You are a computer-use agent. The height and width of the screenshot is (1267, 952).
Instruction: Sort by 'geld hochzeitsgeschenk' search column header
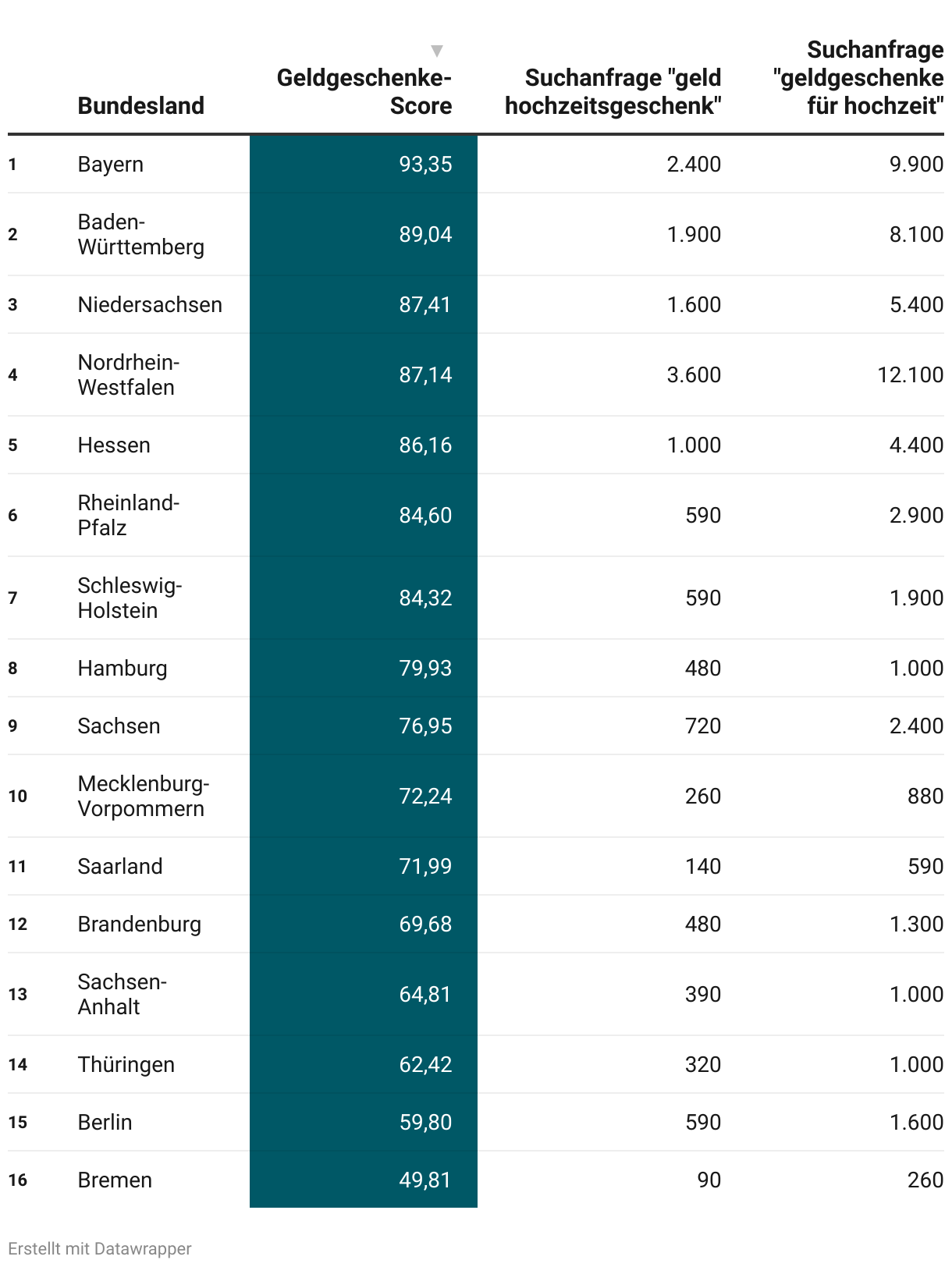[613, 91]
